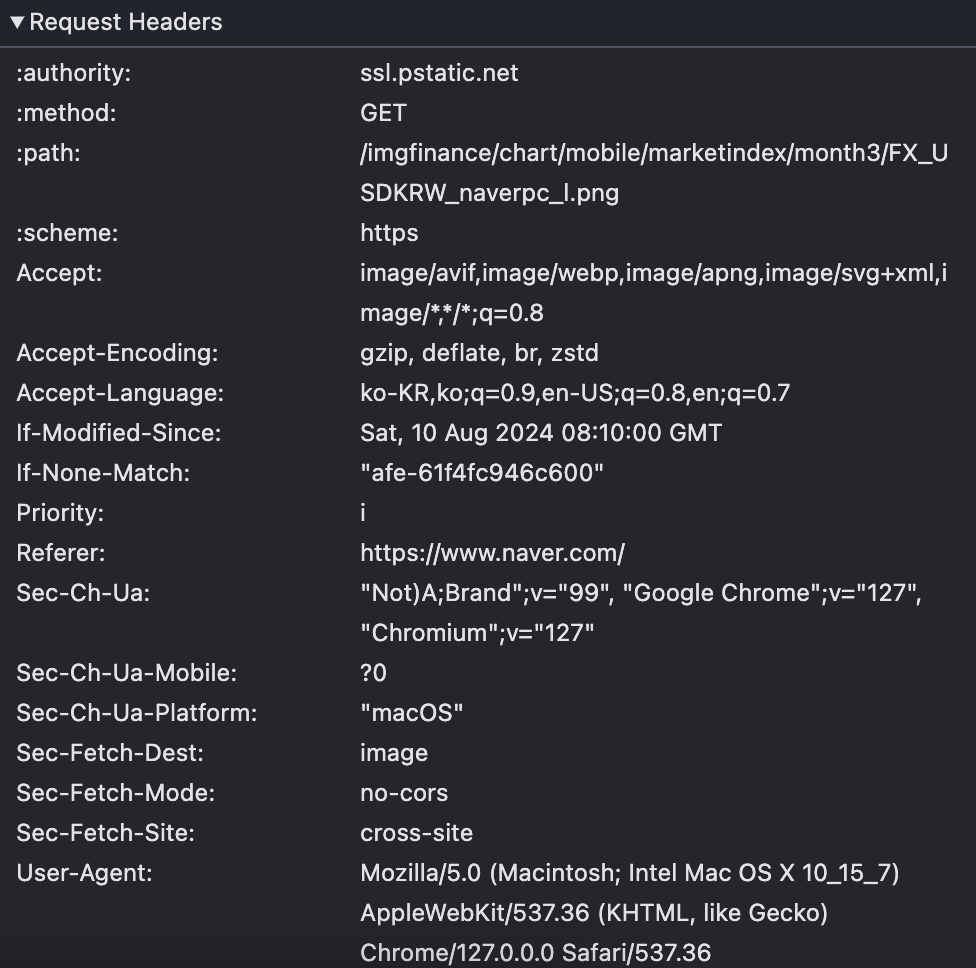Select the :method header name

66,113
